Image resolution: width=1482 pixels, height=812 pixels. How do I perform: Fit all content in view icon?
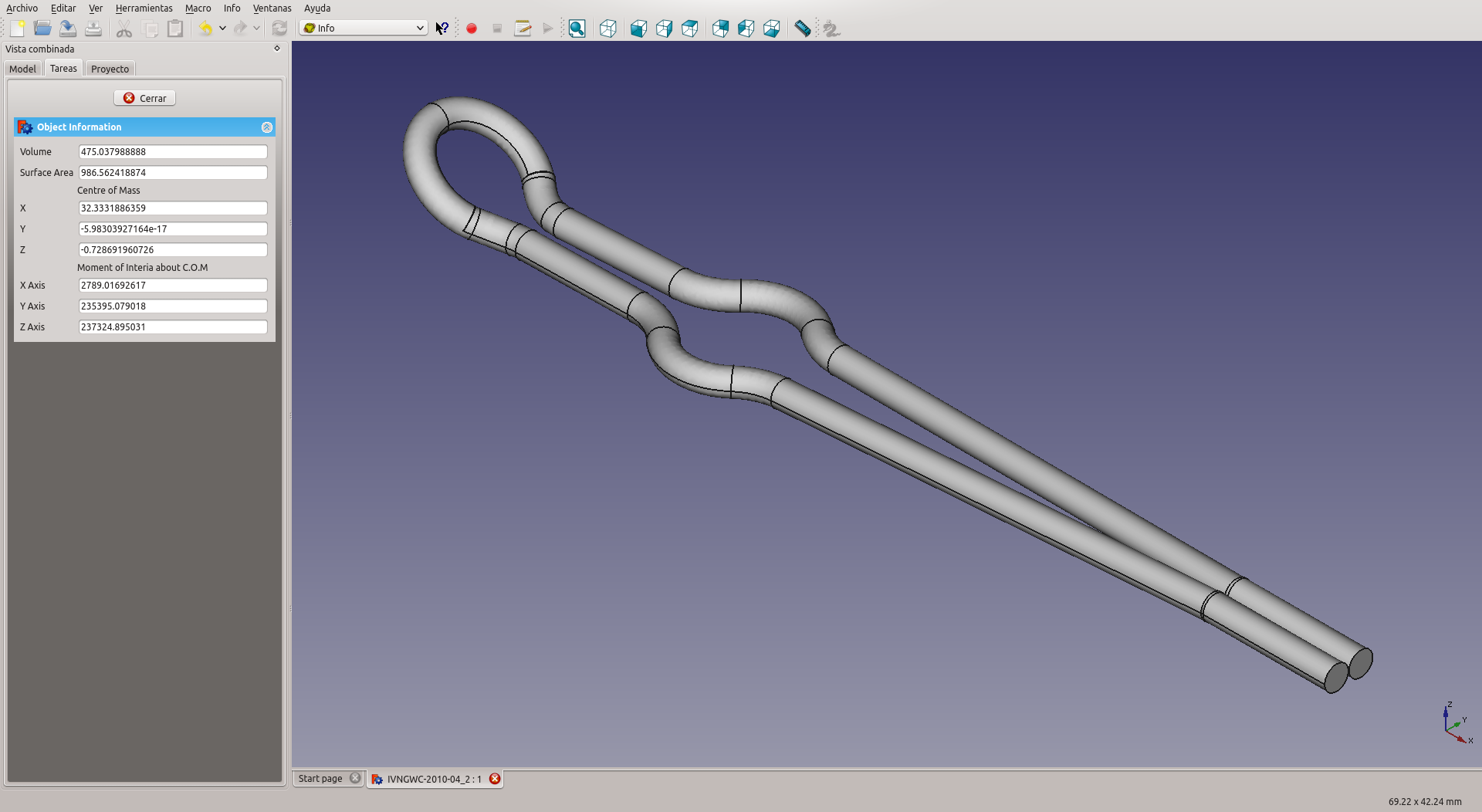(x=577, y=29)
